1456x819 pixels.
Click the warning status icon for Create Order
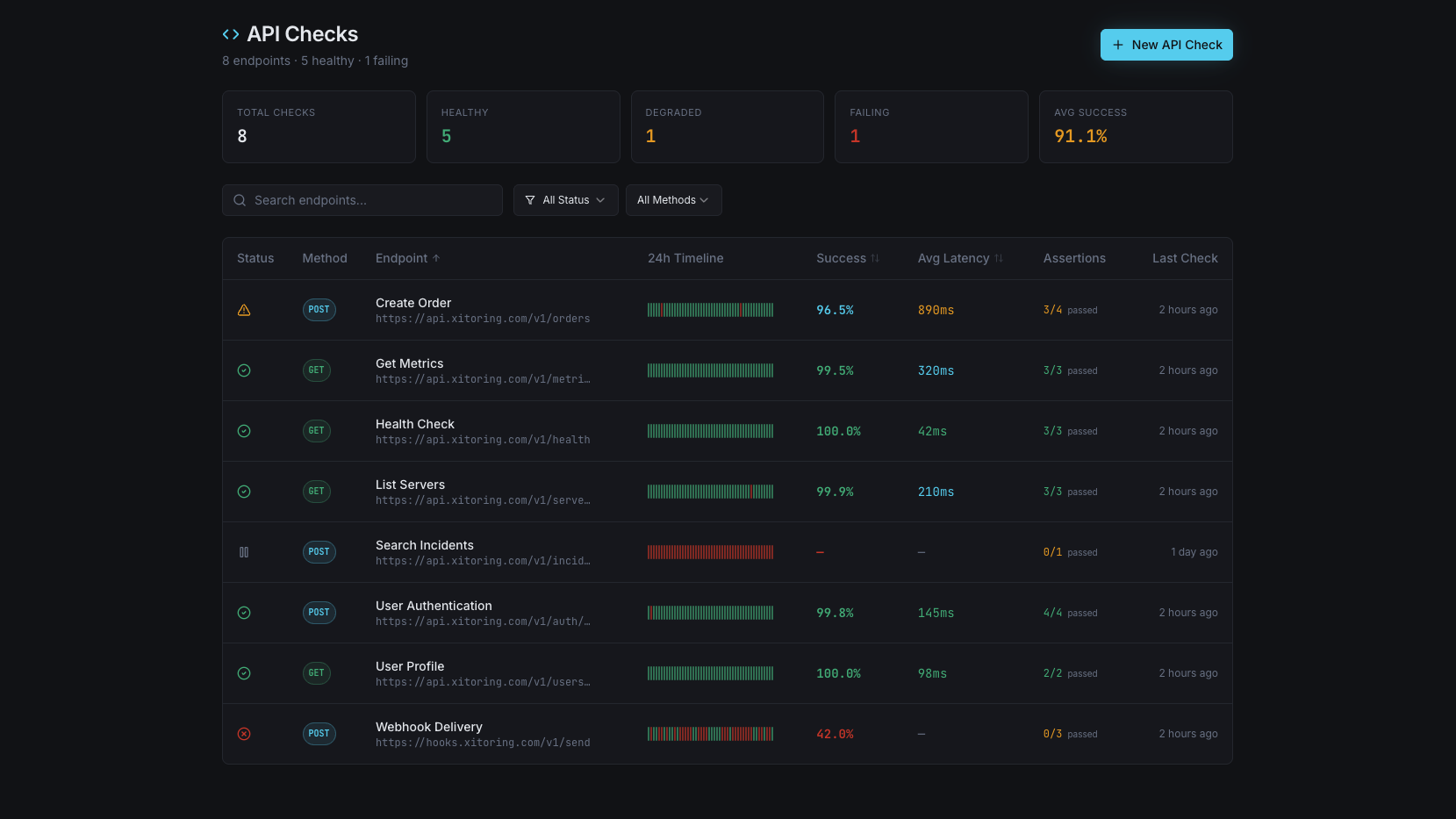coord(244,310)
